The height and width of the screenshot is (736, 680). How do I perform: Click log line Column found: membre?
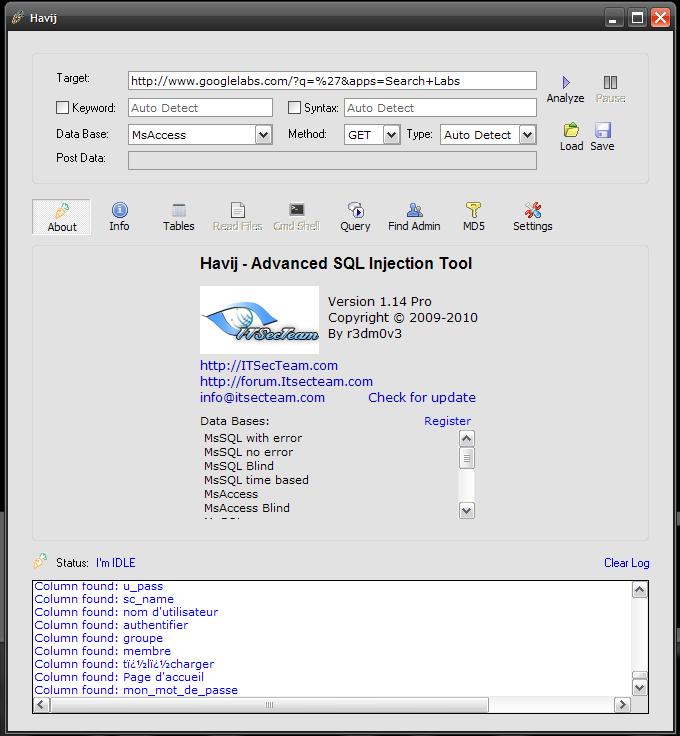tap(102, 652)
